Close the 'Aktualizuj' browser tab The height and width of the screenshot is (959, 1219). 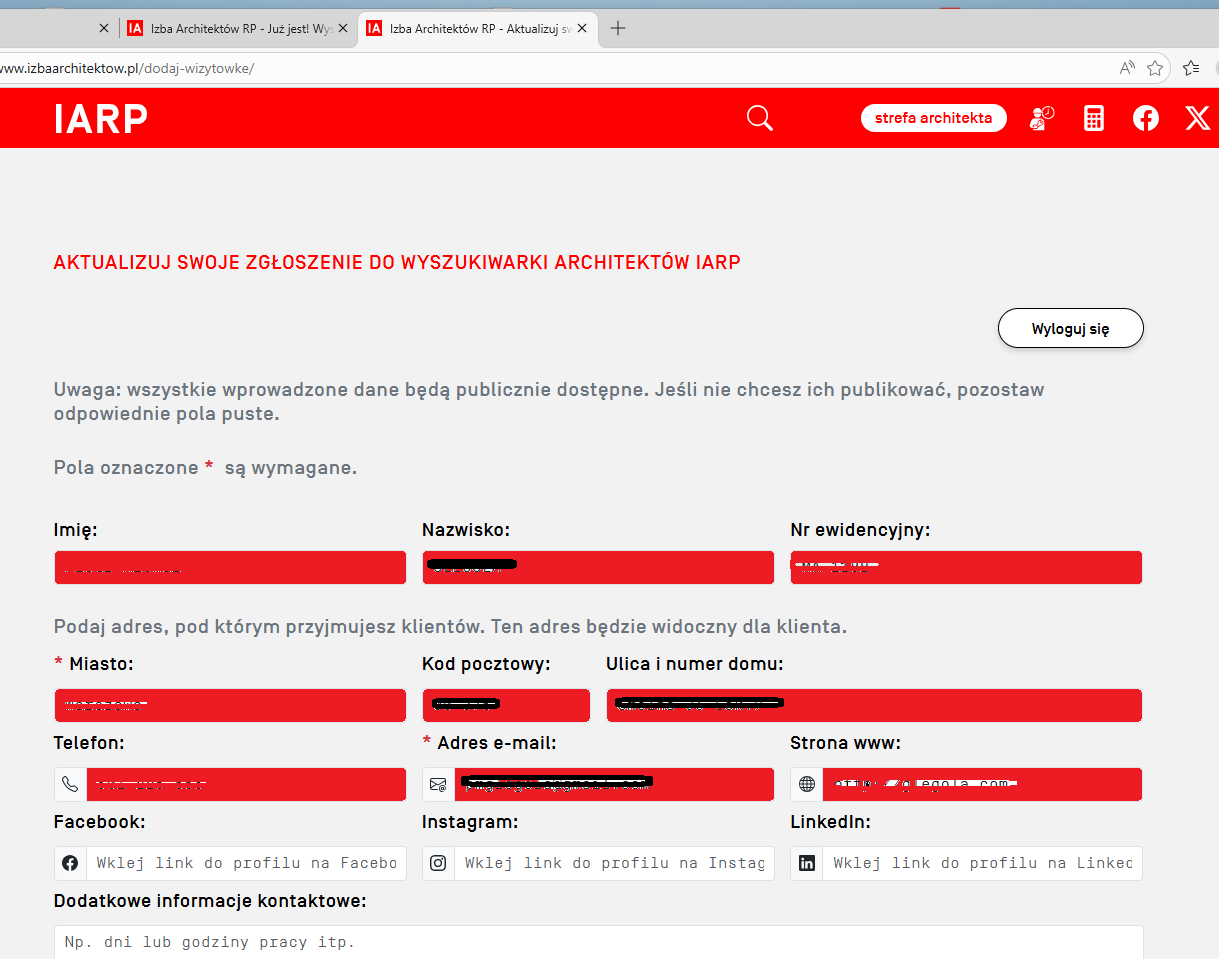click(x=581, y=28)
